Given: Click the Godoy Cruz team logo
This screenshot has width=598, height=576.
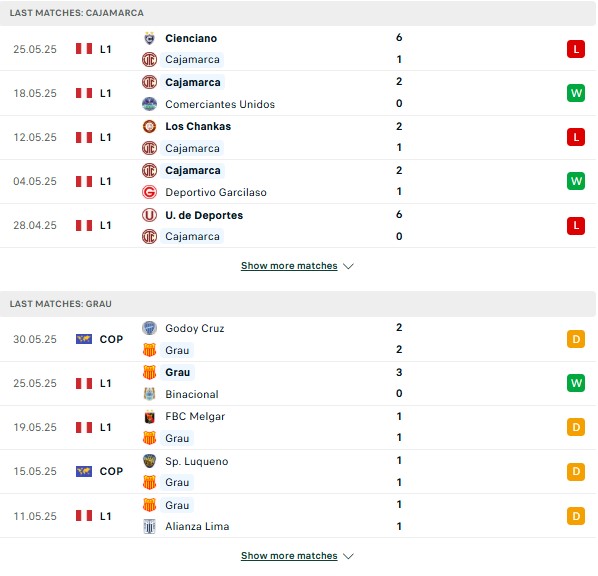Looking at the screenshot, I should 149,328.
